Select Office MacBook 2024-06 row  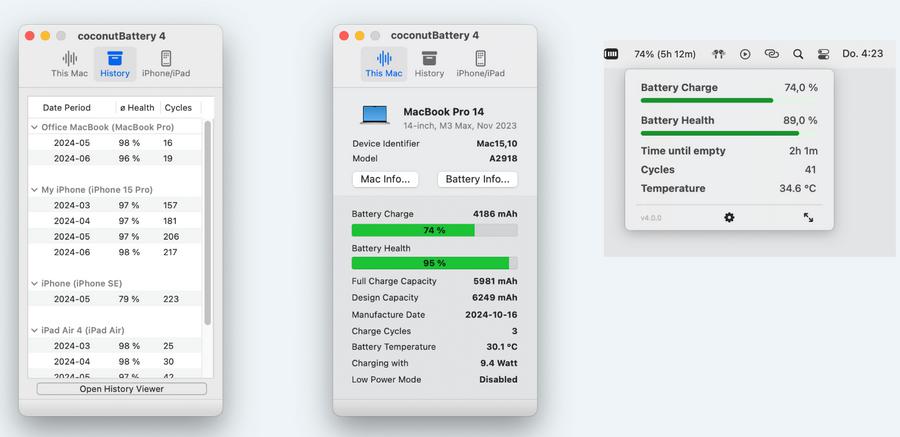pyautogui.click(x=115, y=158)
